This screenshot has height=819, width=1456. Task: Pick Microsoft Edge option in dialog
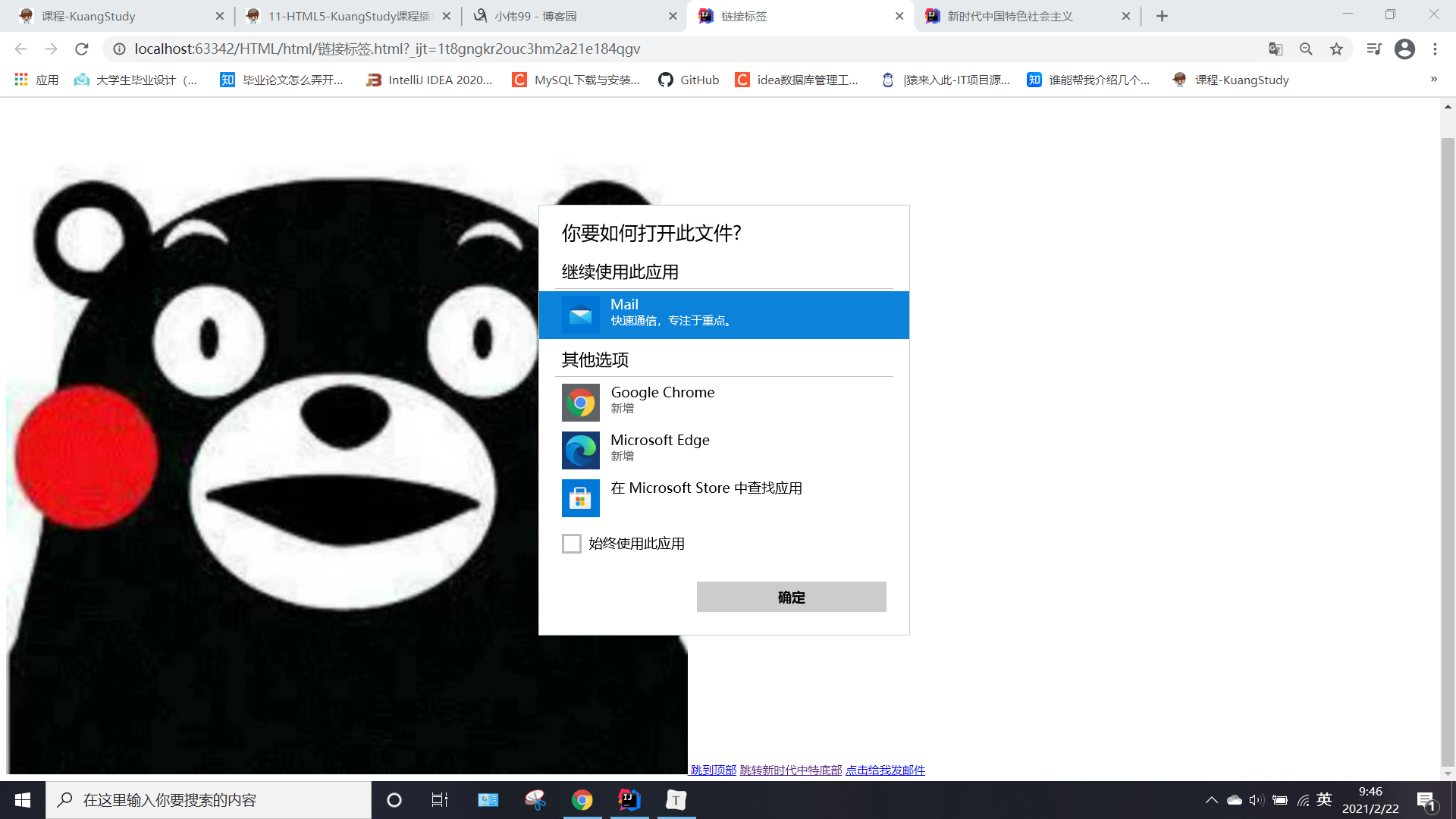point(659,449)
